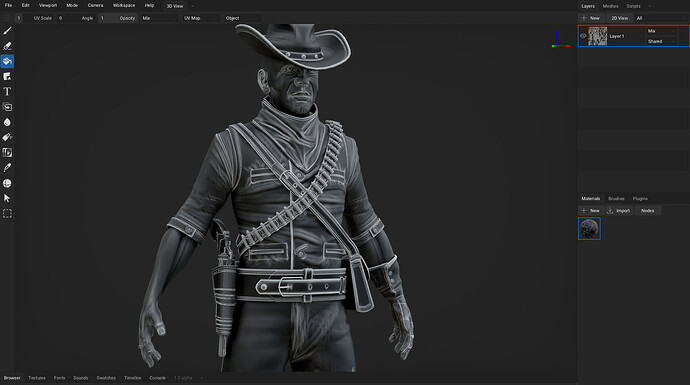Open the Timeline tab
The image size is (690, 385).
[x=132, y=378]
